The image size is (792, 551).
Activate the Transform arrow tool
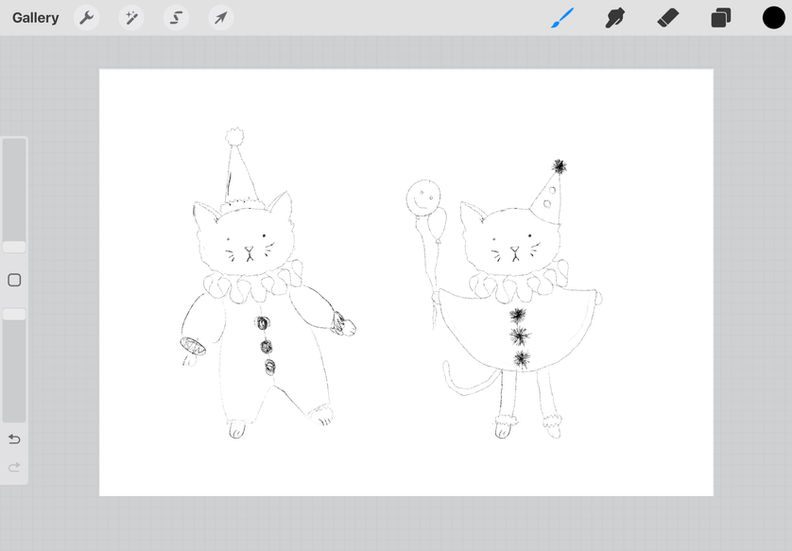[x=221, y=18]
